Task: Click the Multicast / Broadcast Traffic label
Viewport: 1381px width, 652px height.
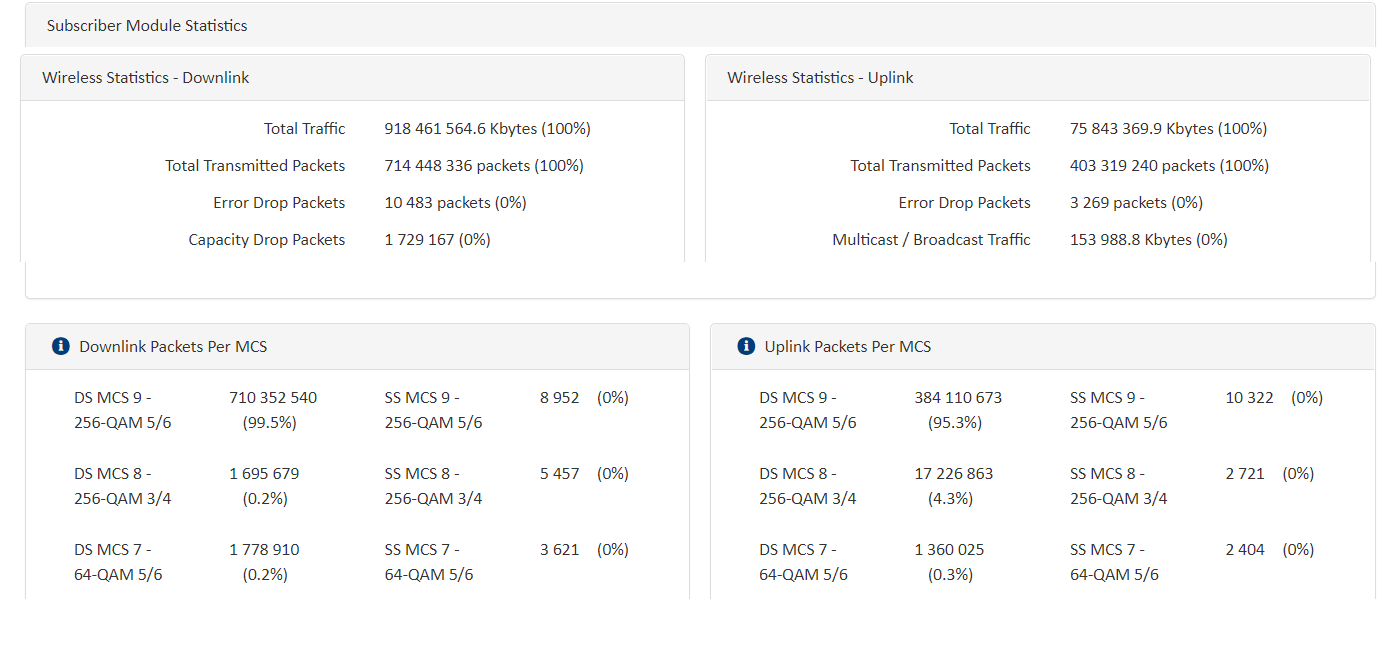Action: (x=931, y=240)
